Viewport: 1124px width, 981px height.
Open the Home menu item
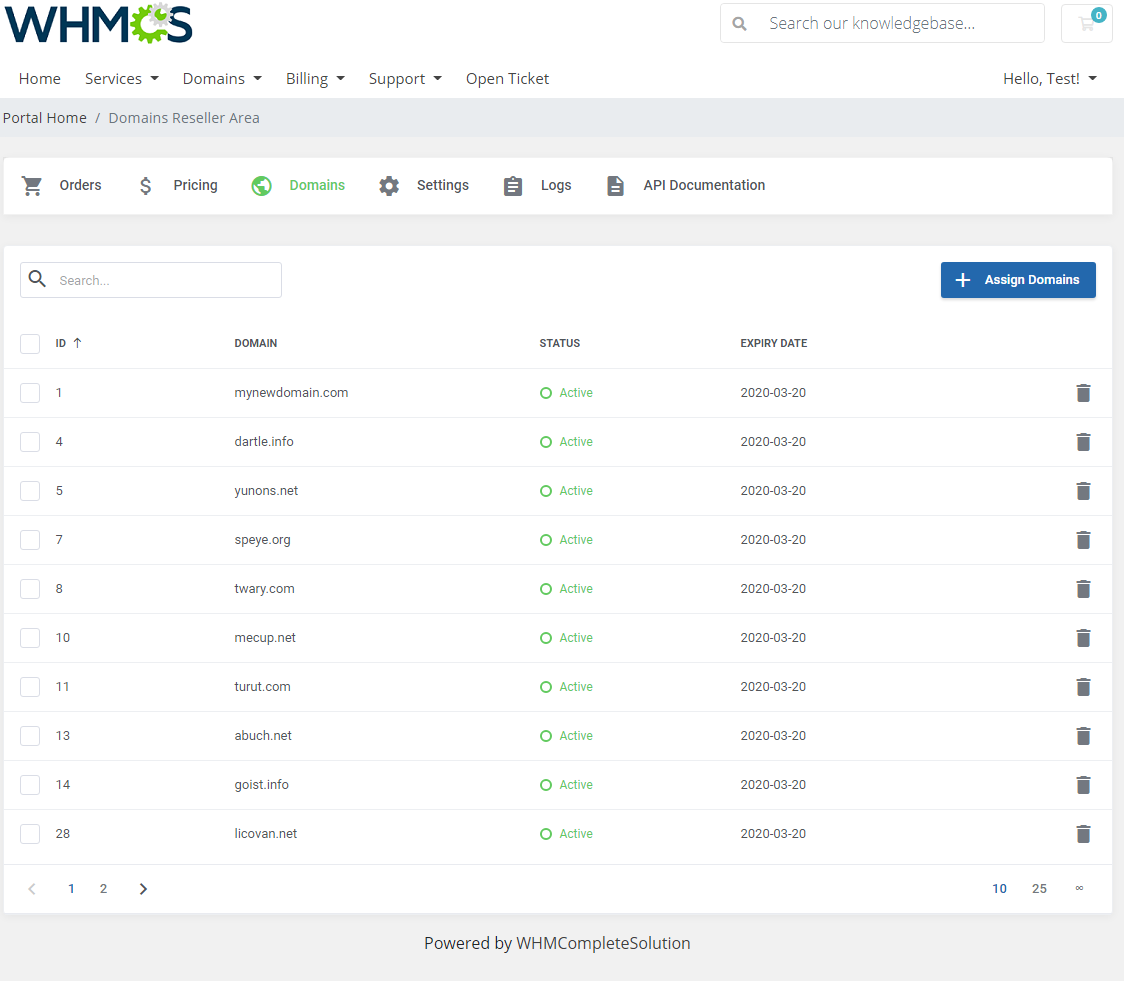point(39,79)
